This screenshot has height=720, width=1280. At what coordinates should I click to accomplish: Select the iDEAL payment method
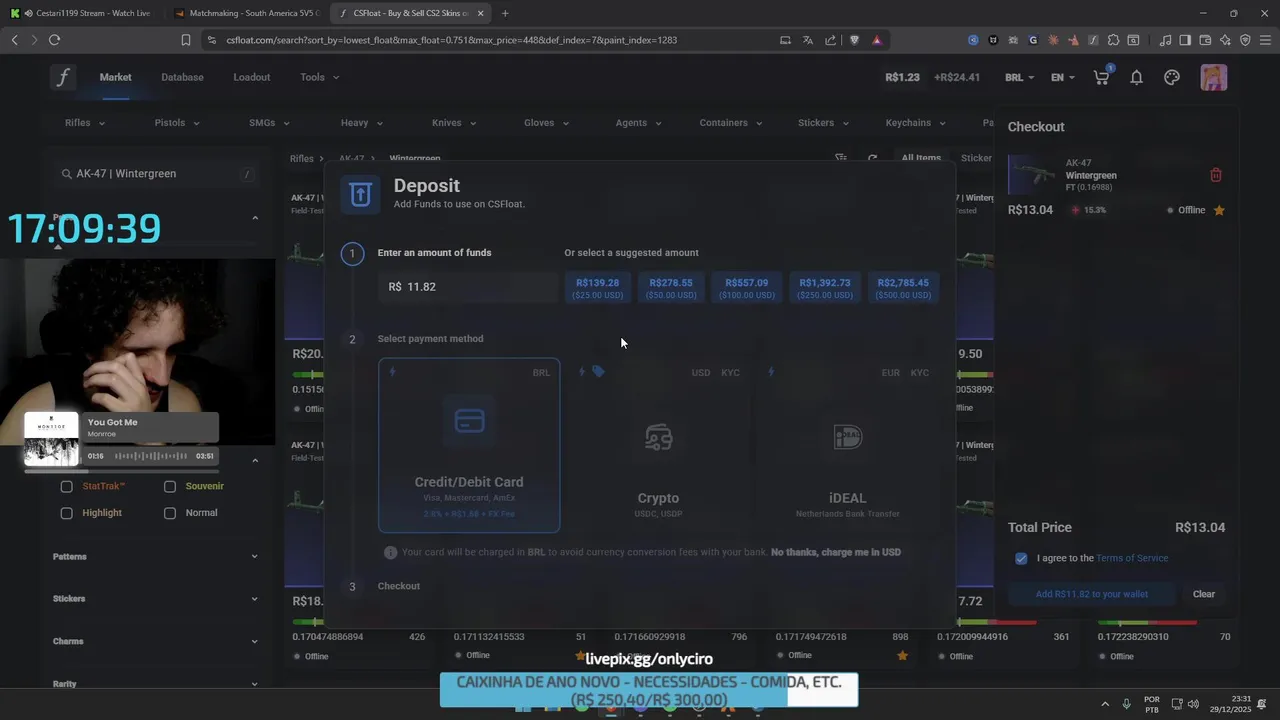[847, 446]
